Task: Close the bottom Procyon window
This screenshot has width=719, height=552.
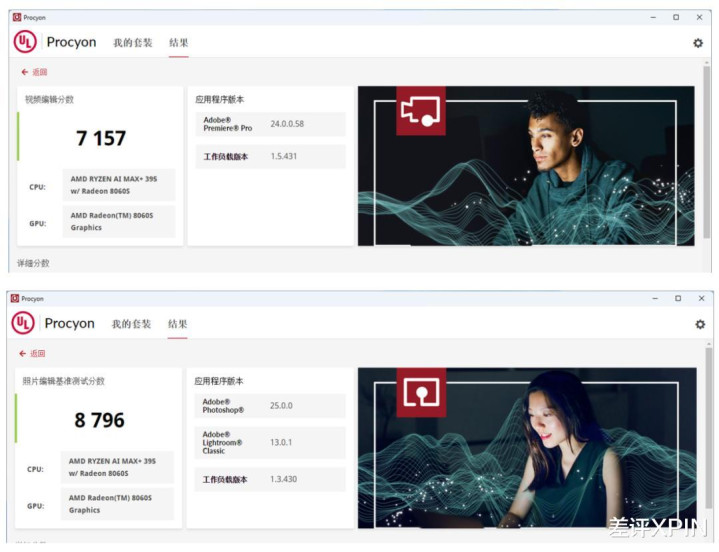Action: click(701, 298)
